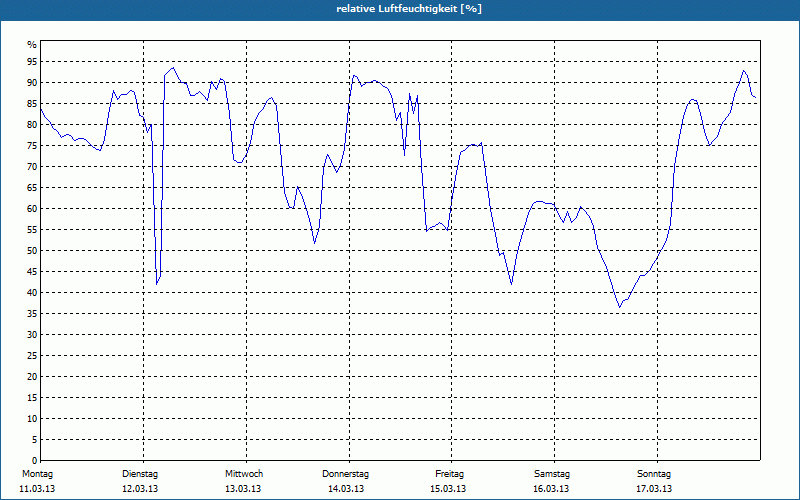Click the date '17.03.13'
Image resolution: width=800 pixels, height=500 pixels.
(654, 489)
